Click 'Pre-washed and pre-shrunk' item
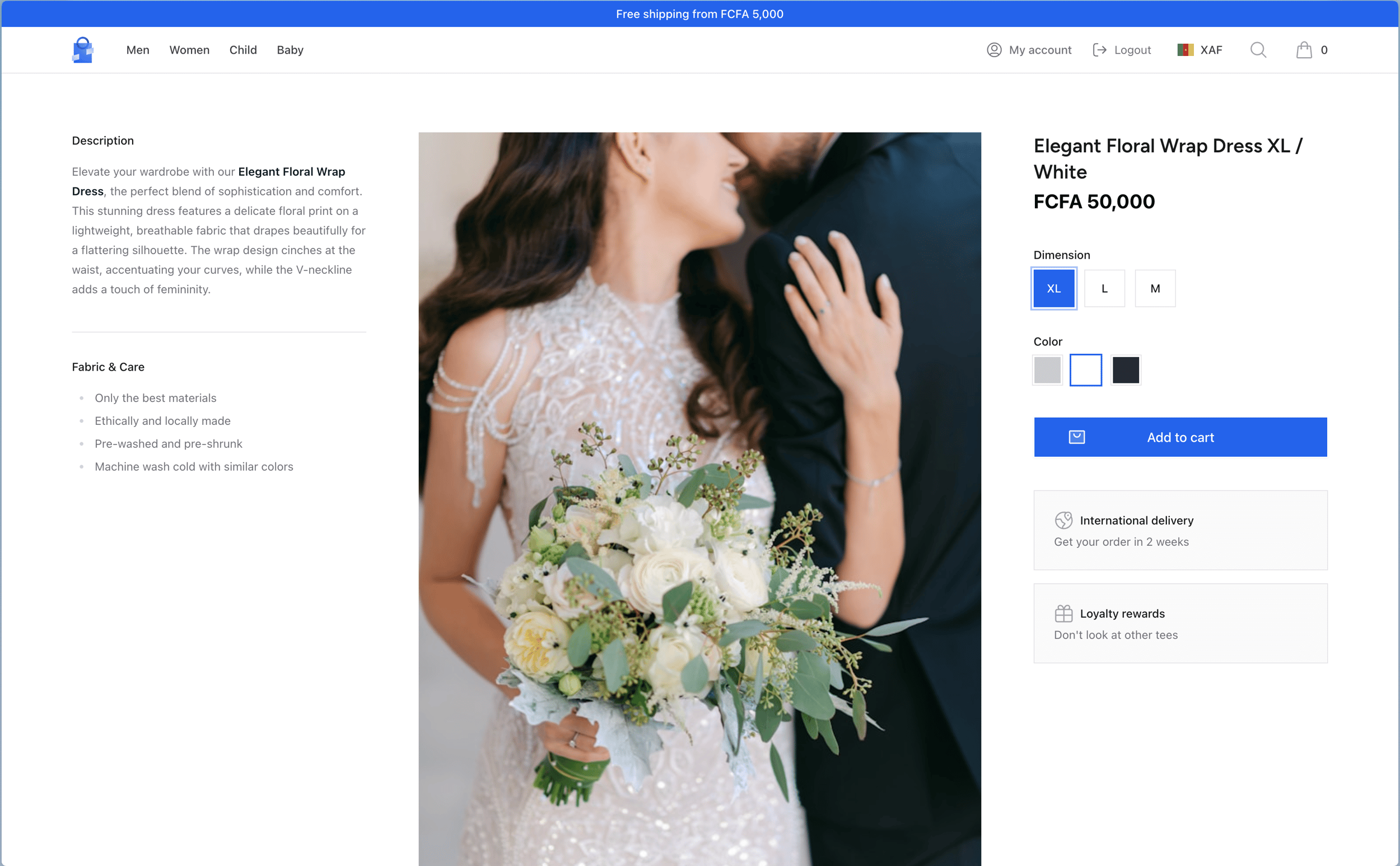The height and width of the screenshot is (866, 1400). pyautogui.click(x=169, y=444)
